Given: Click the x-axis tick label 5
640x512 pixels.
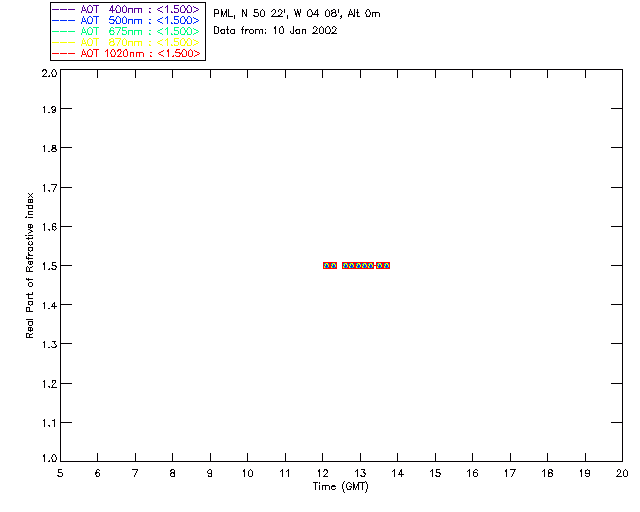Looking at the screenshot, I should 60,473.
